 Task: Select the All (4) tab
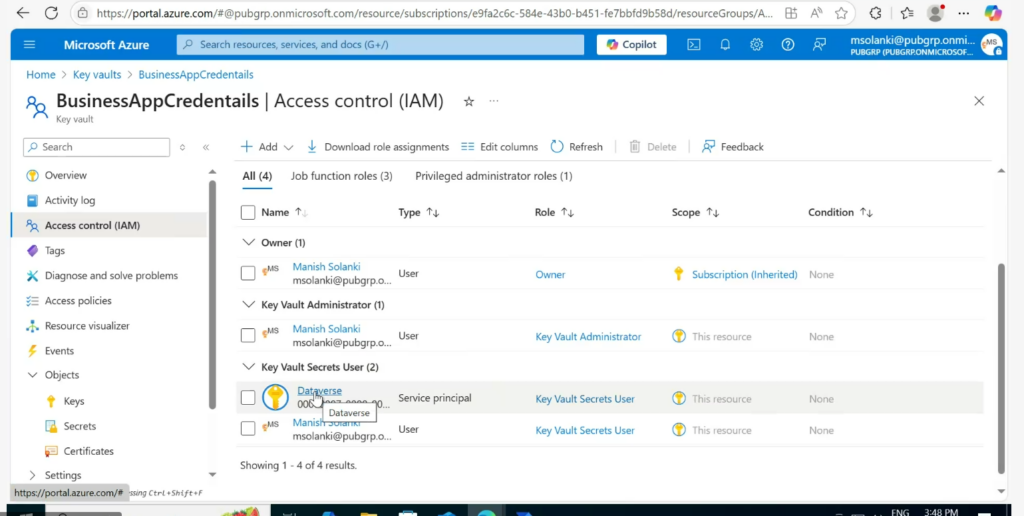257,176
